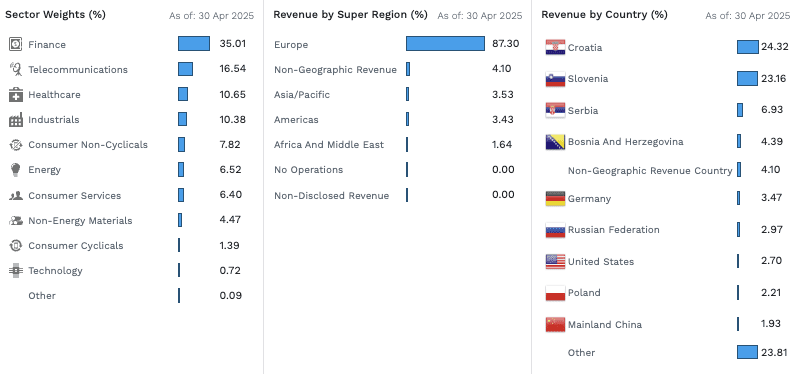Click the Non-Geographic Revenue region label
The width and height of the screenshot is (796, 374).
click(336, 70)
